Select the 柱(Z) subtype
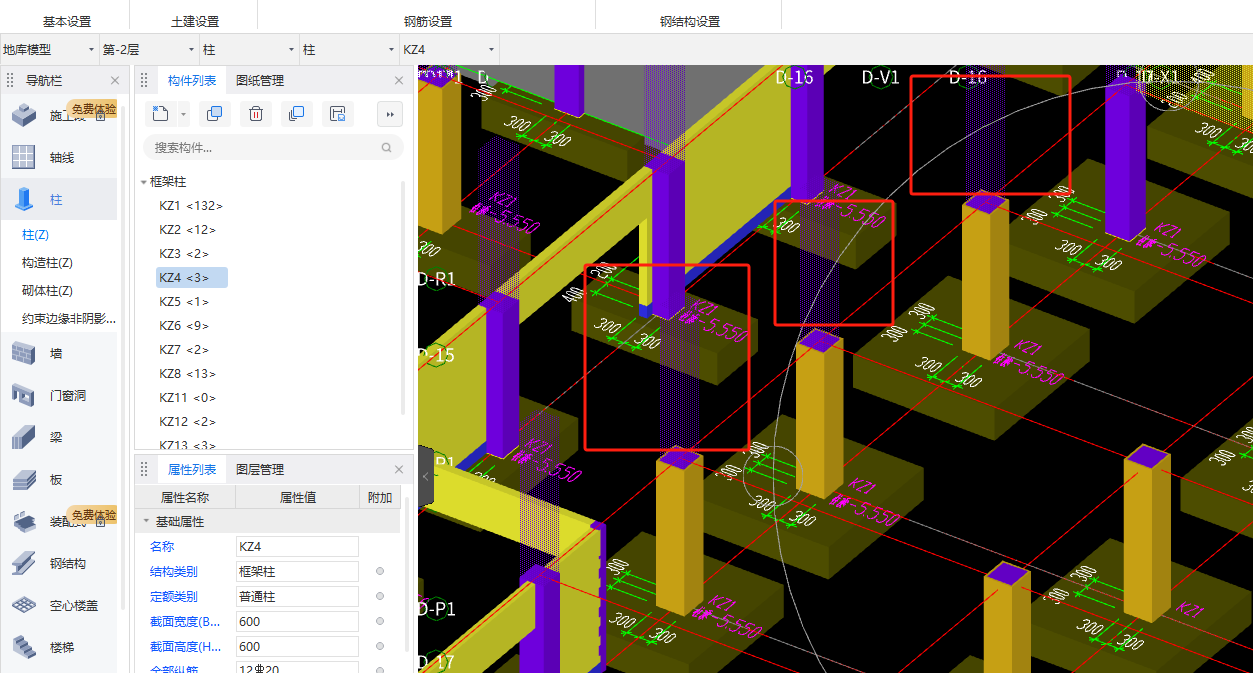Image resolution: width=1253 pixels, height=673 pixels. 36,235
